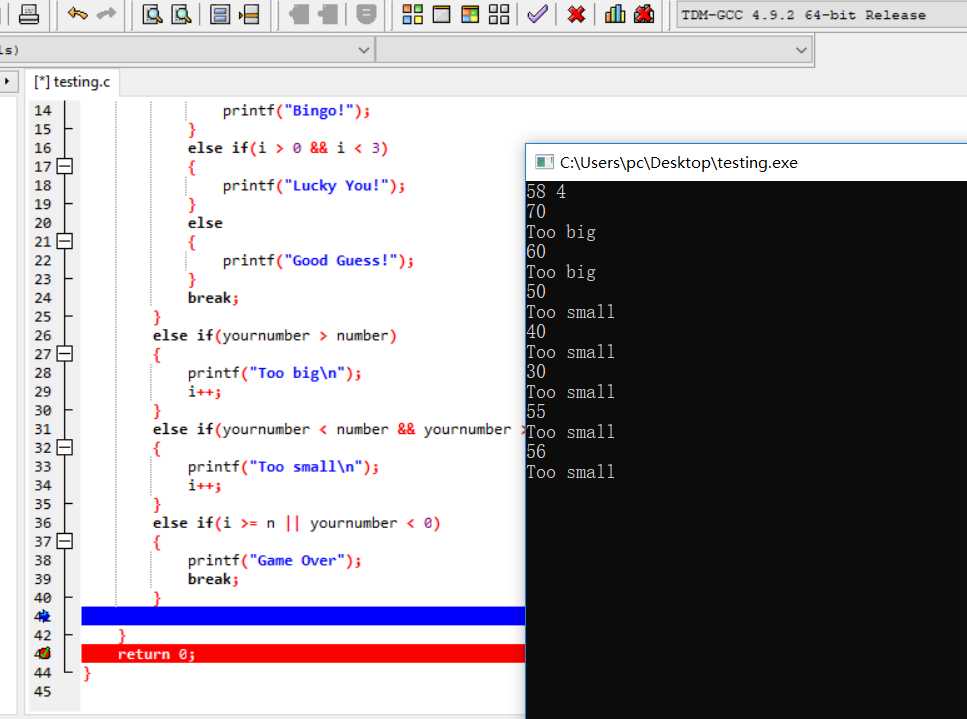This screenshot has width=967, height=719.
Task: Click the grayed Redo arrow
Action: click(x=107, y=14)
